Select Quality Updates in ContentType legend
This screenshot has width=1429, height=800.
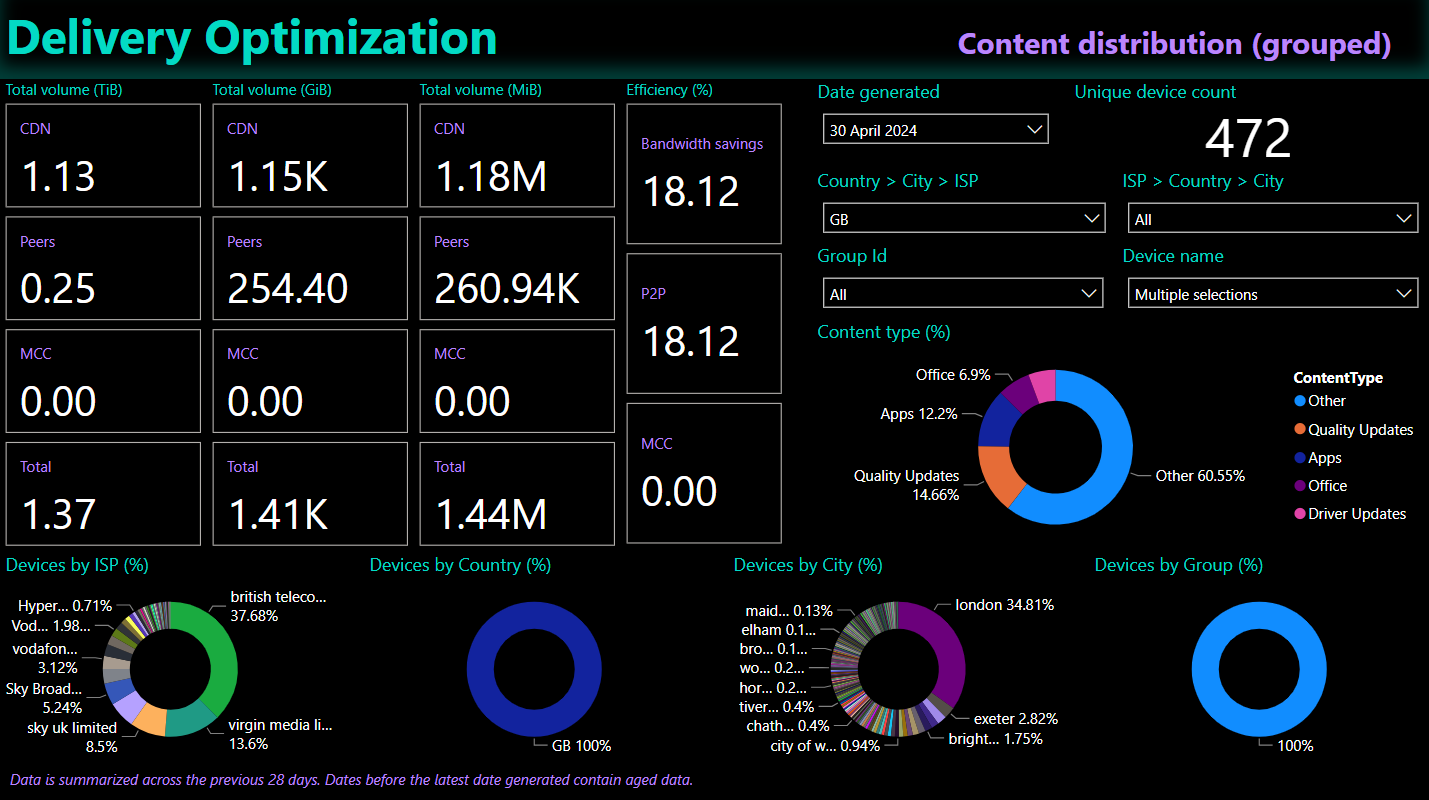tap(1360, 430)
